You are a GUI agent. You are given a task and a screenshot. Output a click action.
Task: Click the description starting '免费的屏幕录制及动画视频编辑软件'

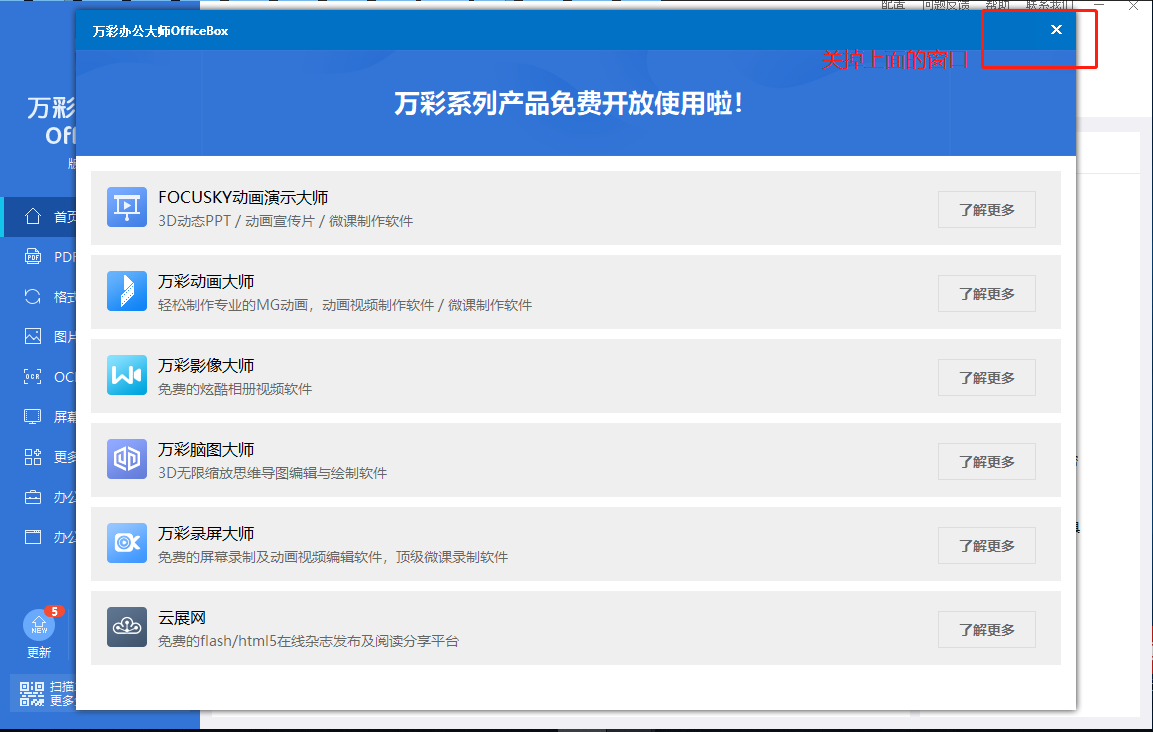click(333, 557)
